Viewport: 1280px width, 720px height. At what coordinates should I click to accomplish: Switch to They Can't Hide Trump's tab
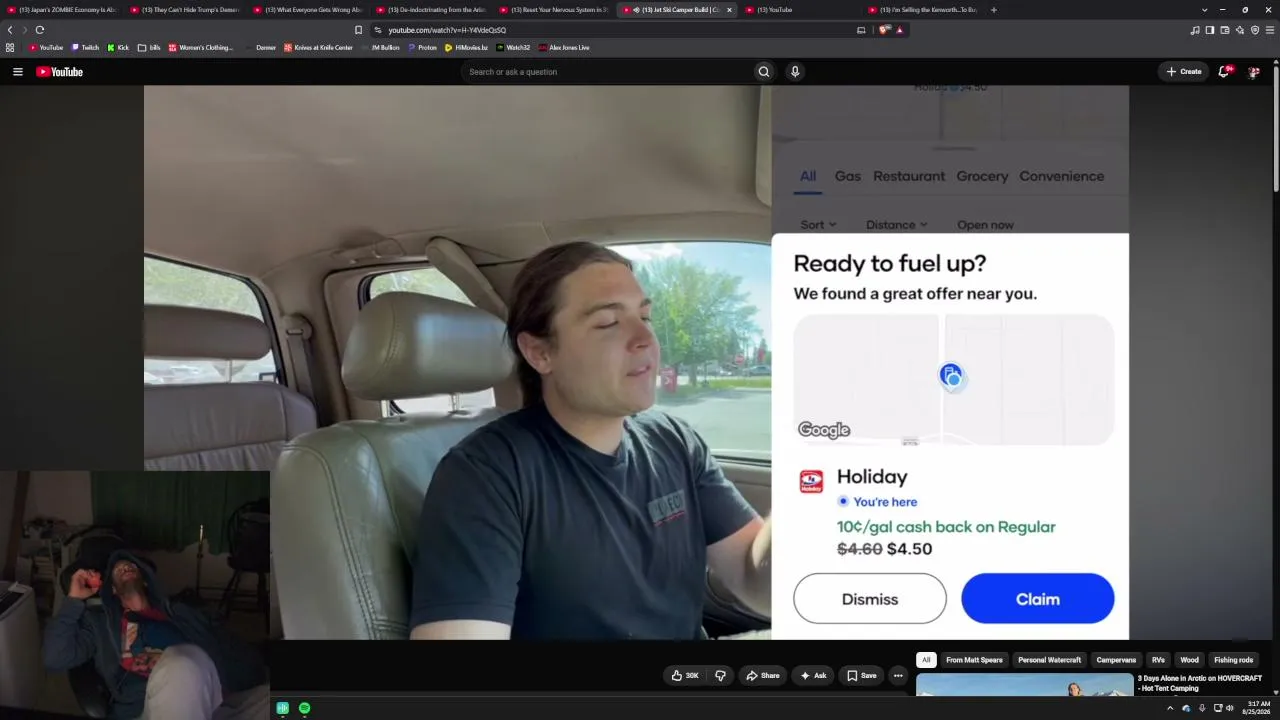tap(185, 10)
